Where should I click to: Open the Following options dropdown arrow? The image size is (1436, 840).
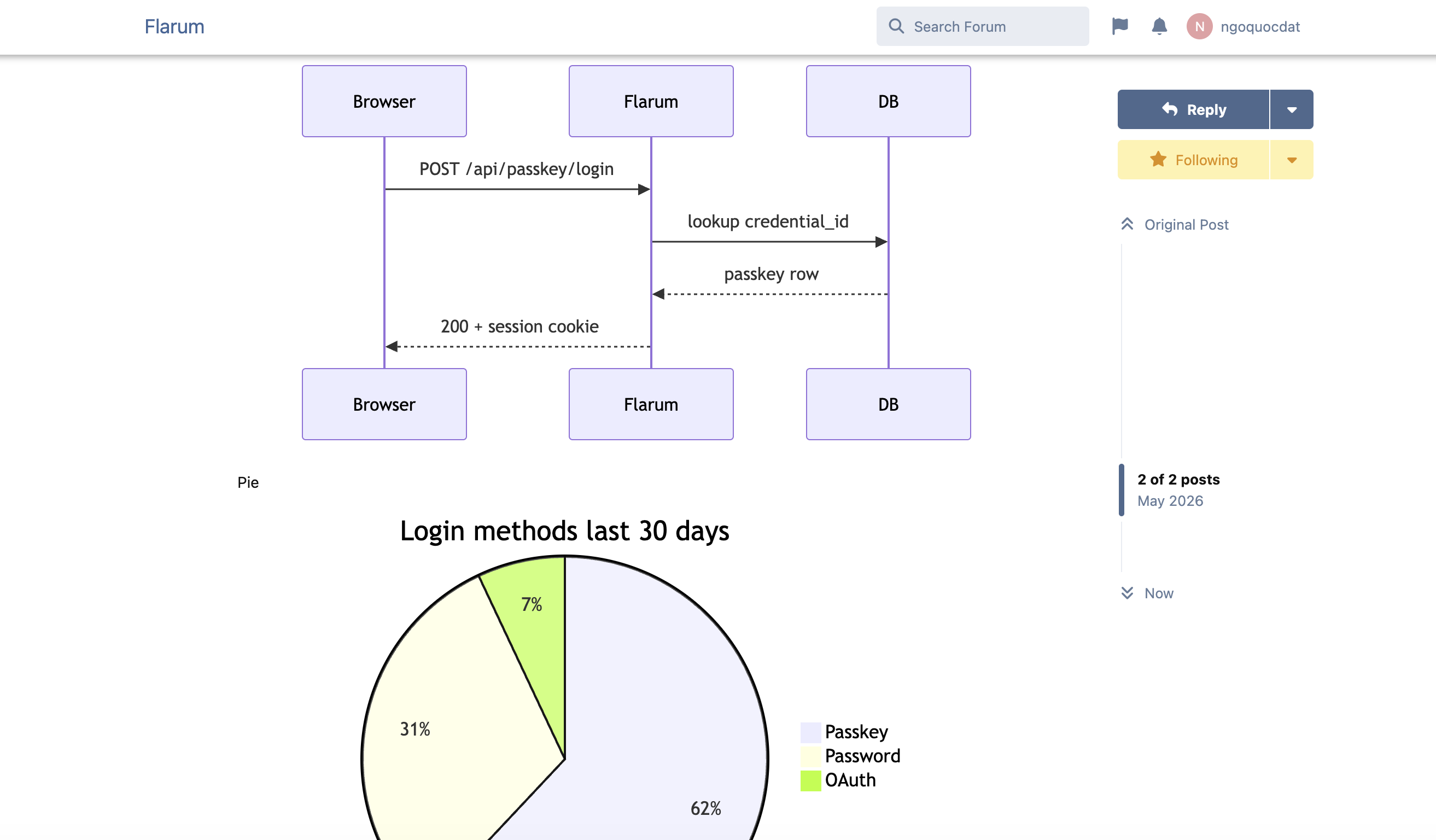(1292, 160)
